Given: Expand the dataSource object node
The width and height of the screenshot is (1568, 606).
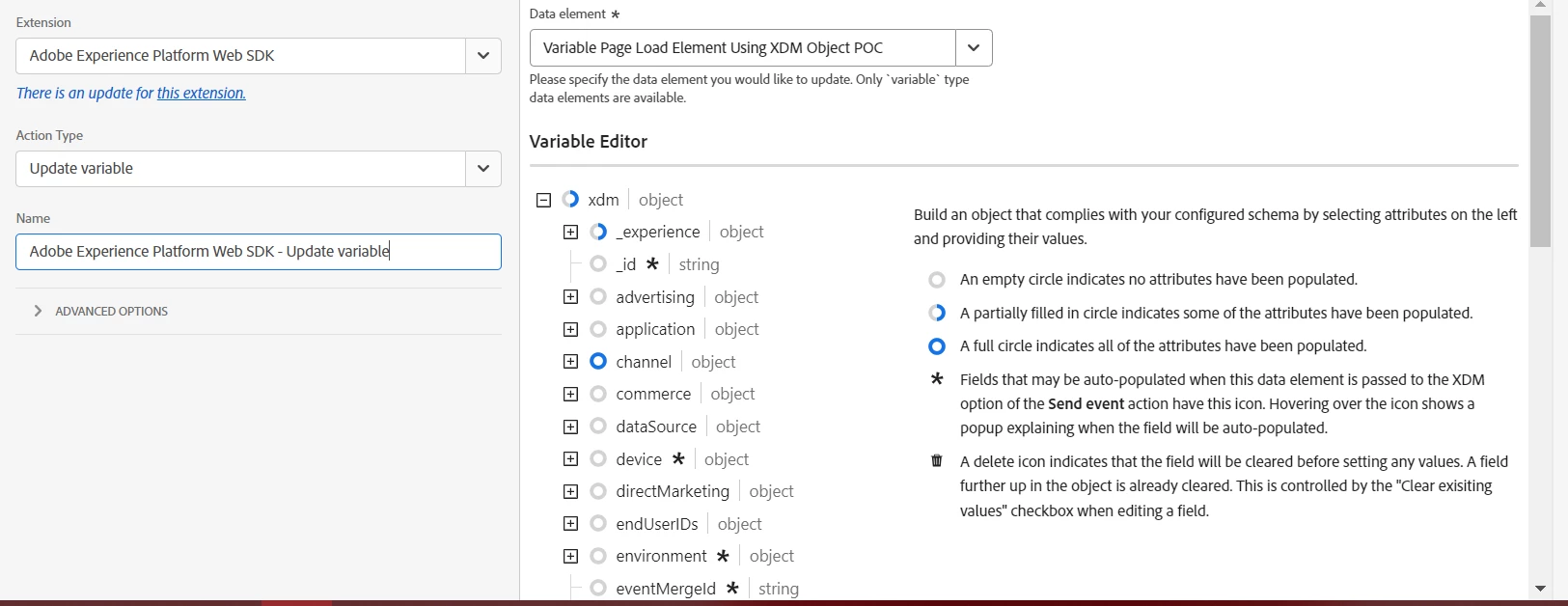Looking at the screenshot, I should tap(570, 427).
